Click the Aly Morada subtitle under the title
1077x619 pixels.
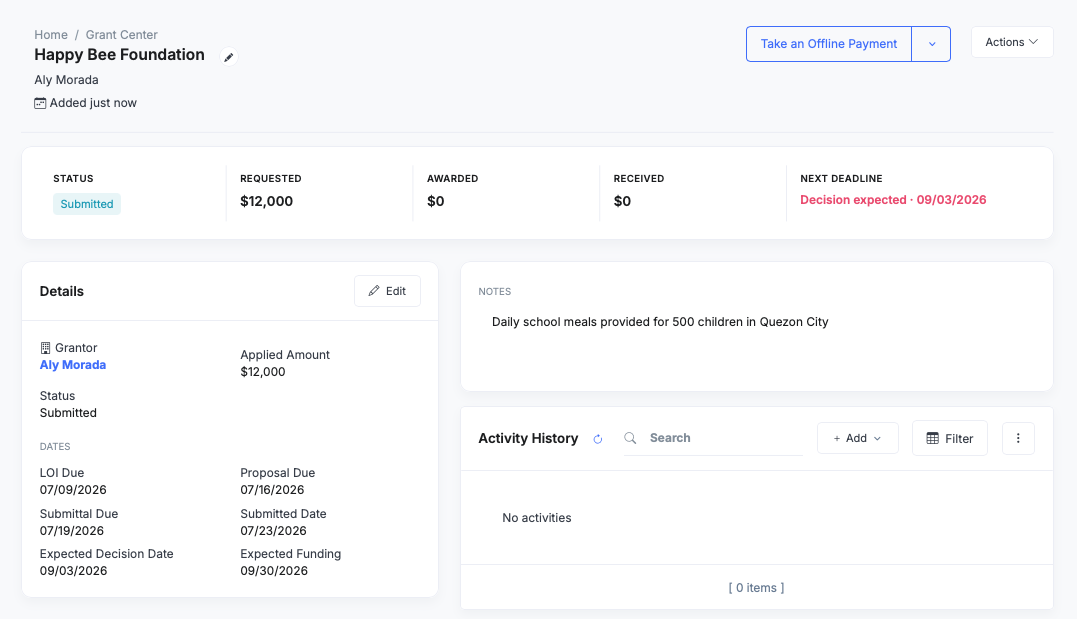pyautogui.click(x=66, y=80)
